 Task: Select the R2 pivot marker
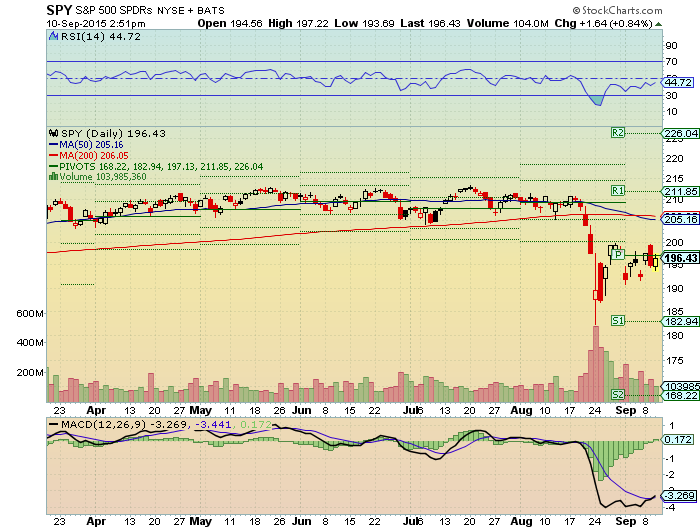618,133
